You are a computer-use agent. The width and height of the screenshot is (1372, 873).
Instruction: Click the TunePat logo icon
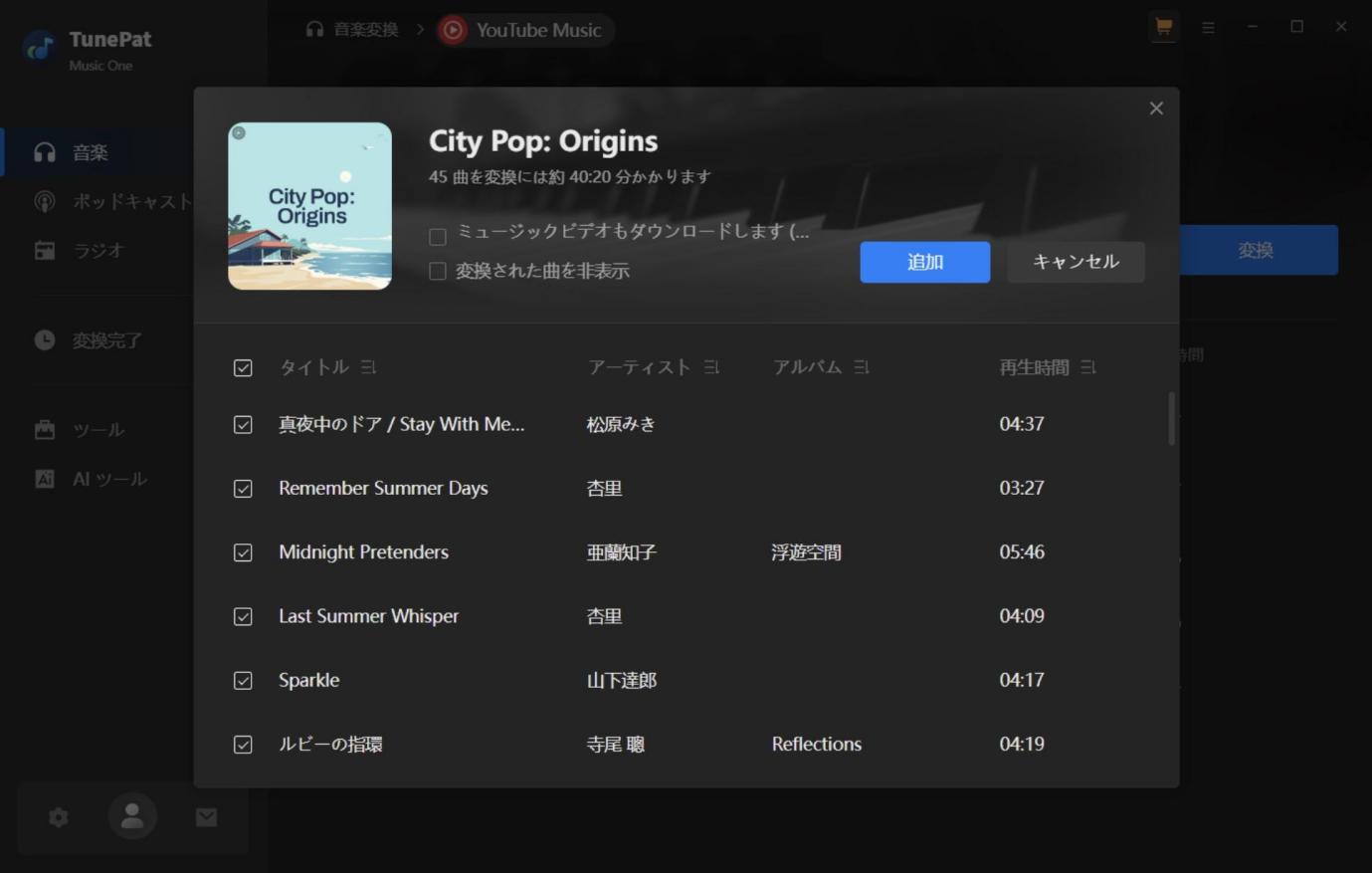point(39,46)
